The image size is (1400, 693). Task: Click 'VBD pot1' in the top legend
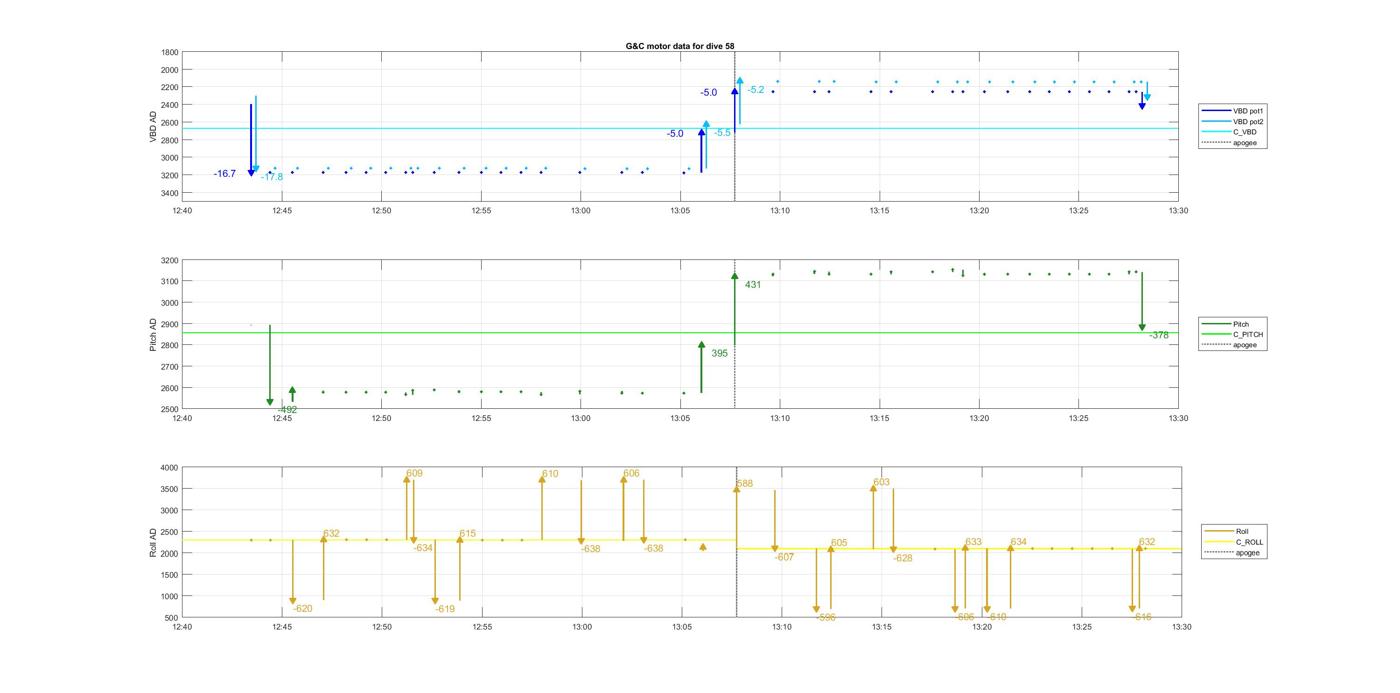1248,110
